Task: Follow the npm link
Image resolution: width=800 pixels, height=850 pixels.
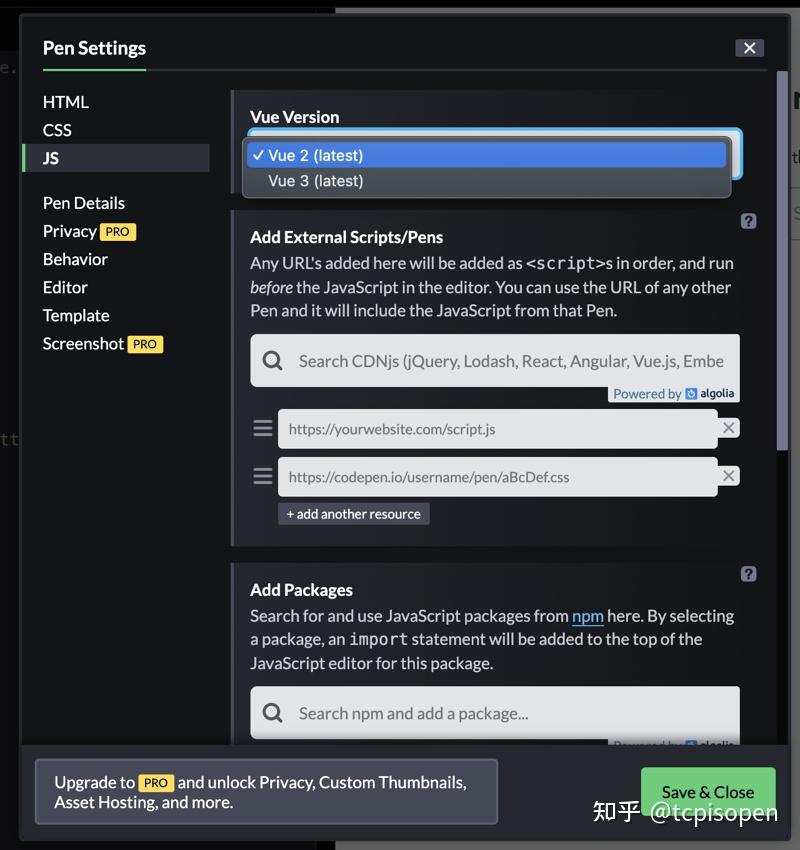Action: [x=587, y=616]
